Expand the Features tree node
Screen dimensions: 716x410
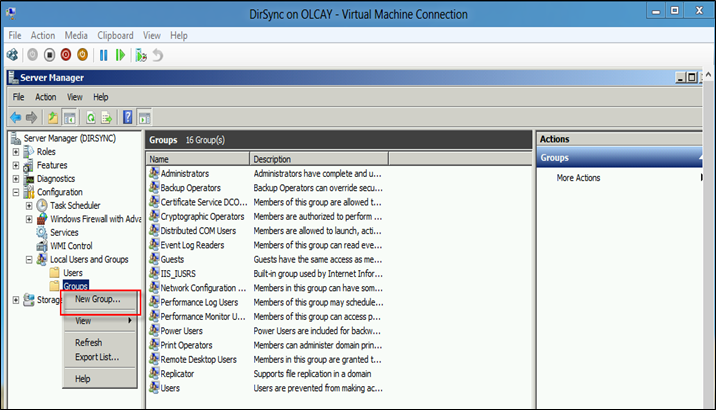pos(16,165)
